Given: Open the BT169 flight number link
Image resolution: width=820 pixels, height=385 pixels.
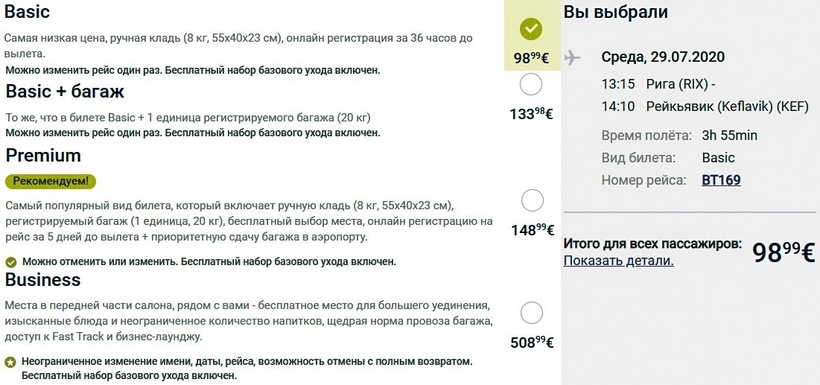Looking at the screenshot, I should [x=721, y=180].
